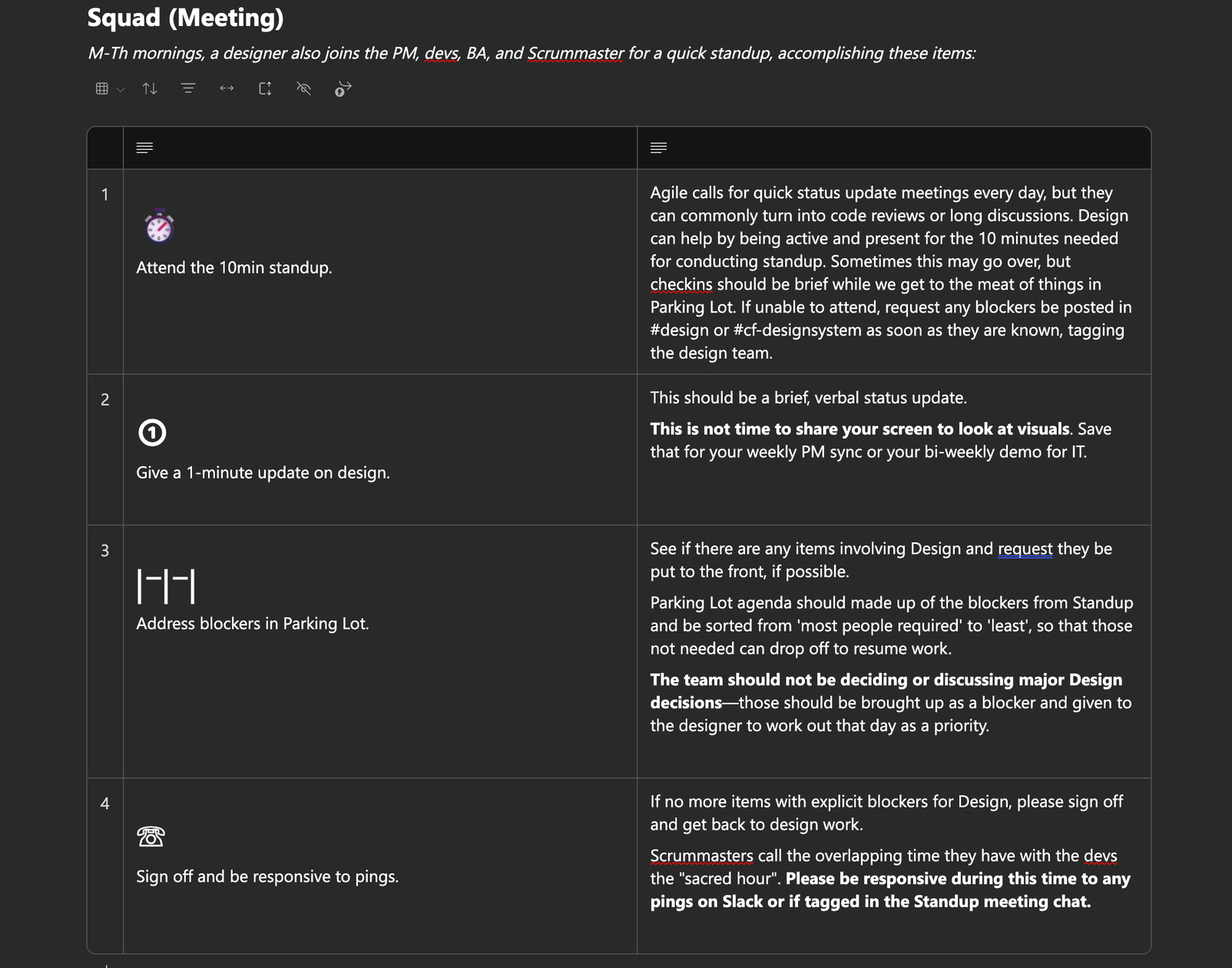Screen dimensions: 1232x968
Task: Open the table view grid icon
Action: pyautogui.click(x=101, y=89)
